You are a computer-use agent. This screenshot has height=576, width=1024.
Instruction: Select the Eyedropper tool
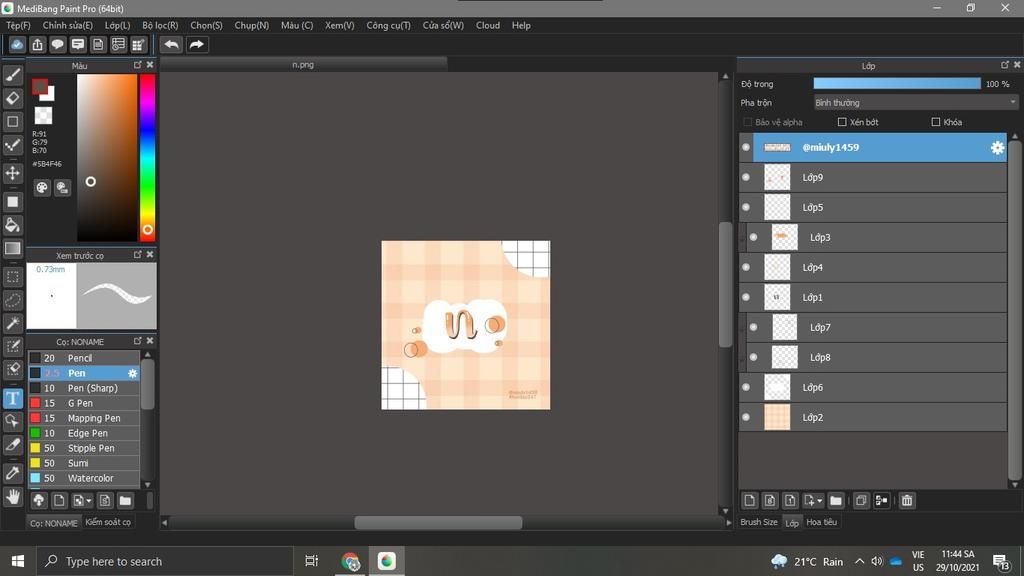[x=12, y=473]
